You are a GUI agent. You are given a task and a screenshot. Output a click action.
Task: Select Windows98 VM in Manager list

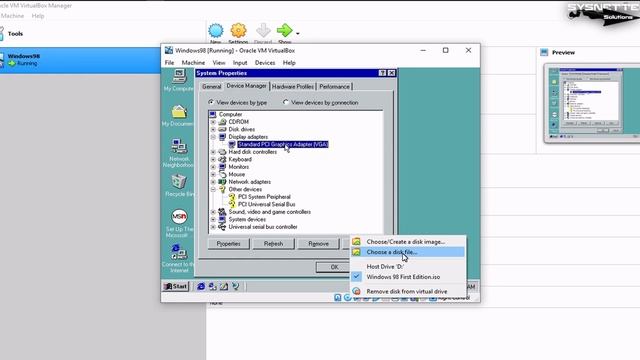[80, 60]
